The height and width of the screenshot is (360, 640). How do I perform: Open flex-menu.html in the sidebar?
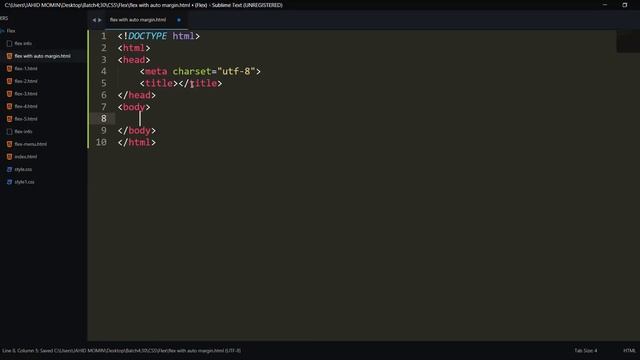(31, 144)
